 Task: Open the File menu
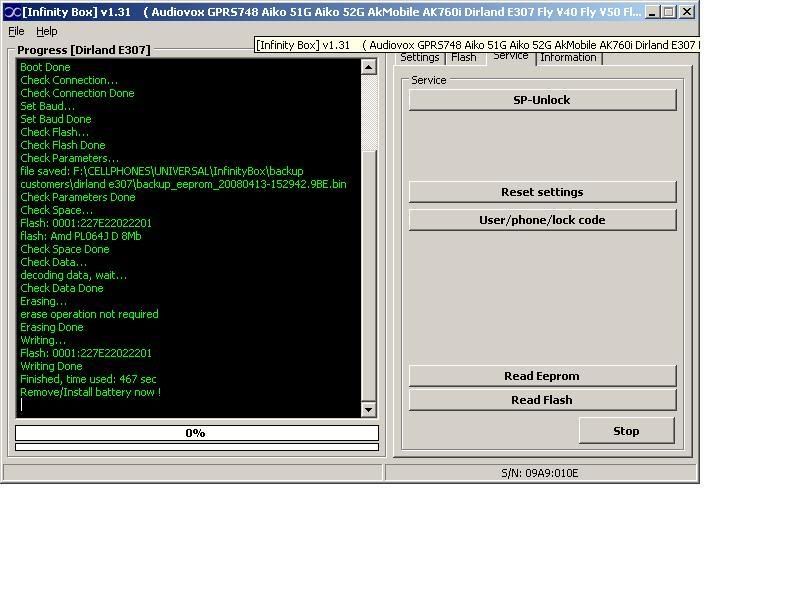(x=16, y=32)
